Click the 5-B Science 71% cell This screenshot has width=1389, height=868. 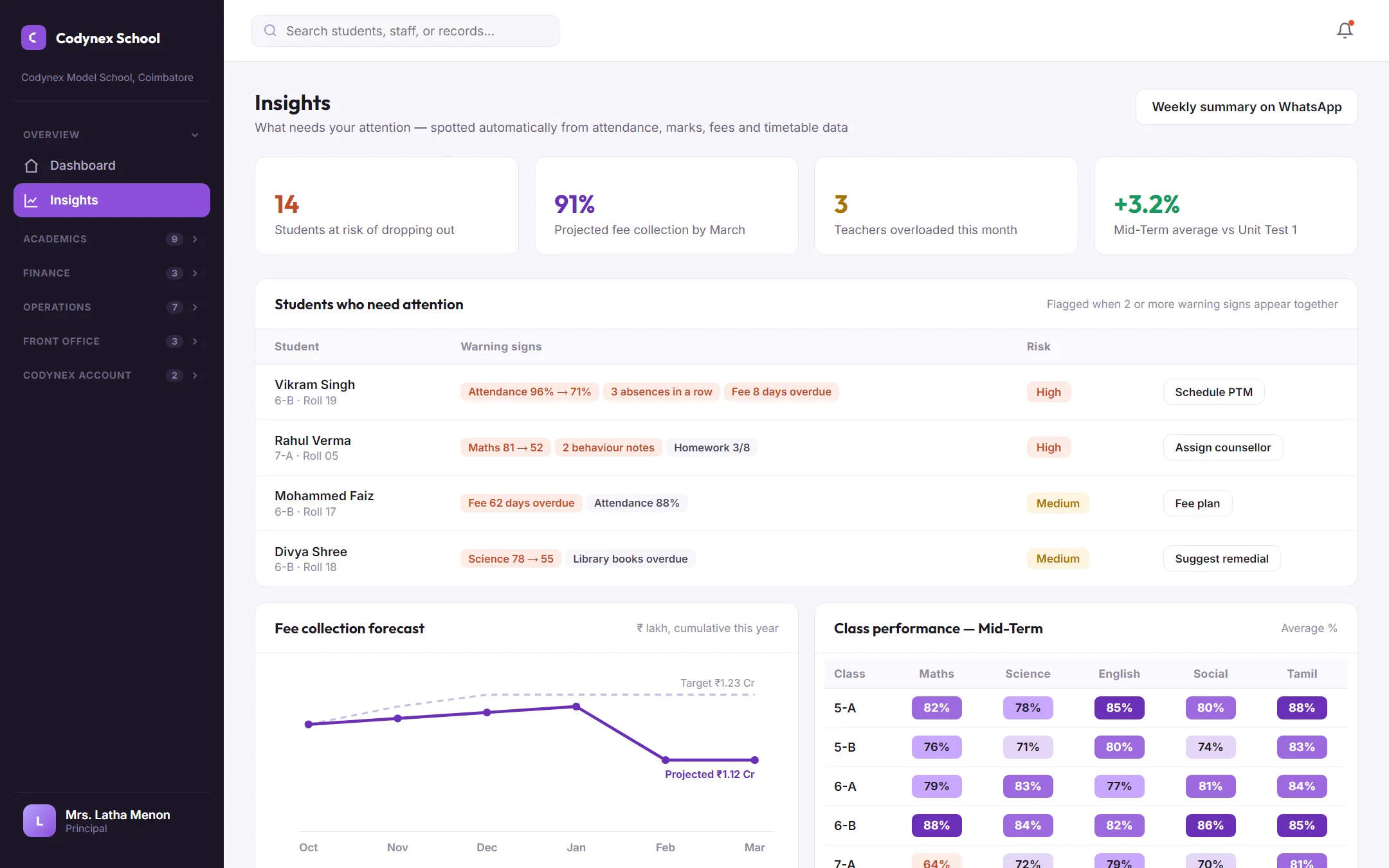point(1028,747)
